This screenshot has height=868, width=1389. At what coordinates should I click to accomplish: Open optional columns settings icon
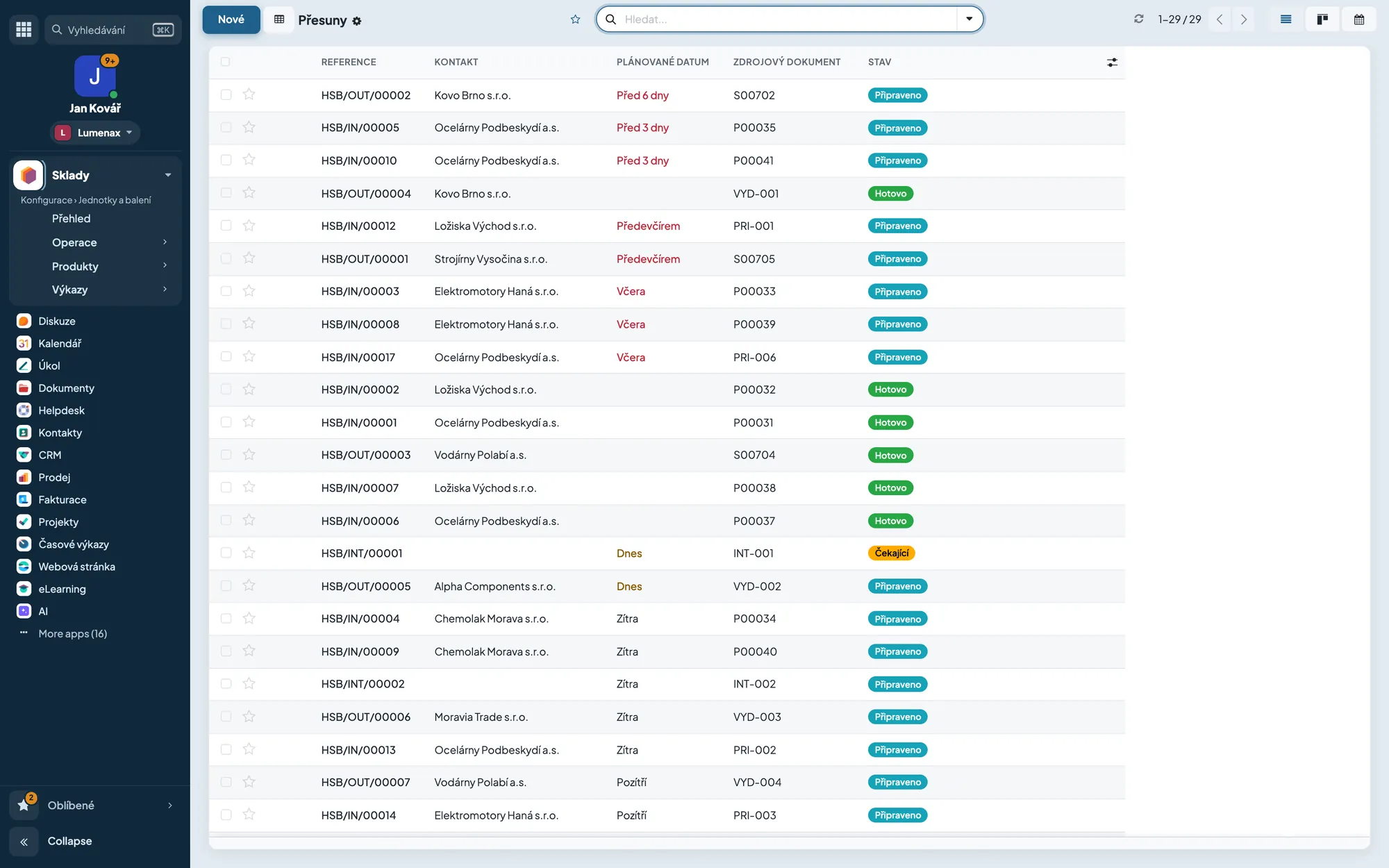[1112, 62]
